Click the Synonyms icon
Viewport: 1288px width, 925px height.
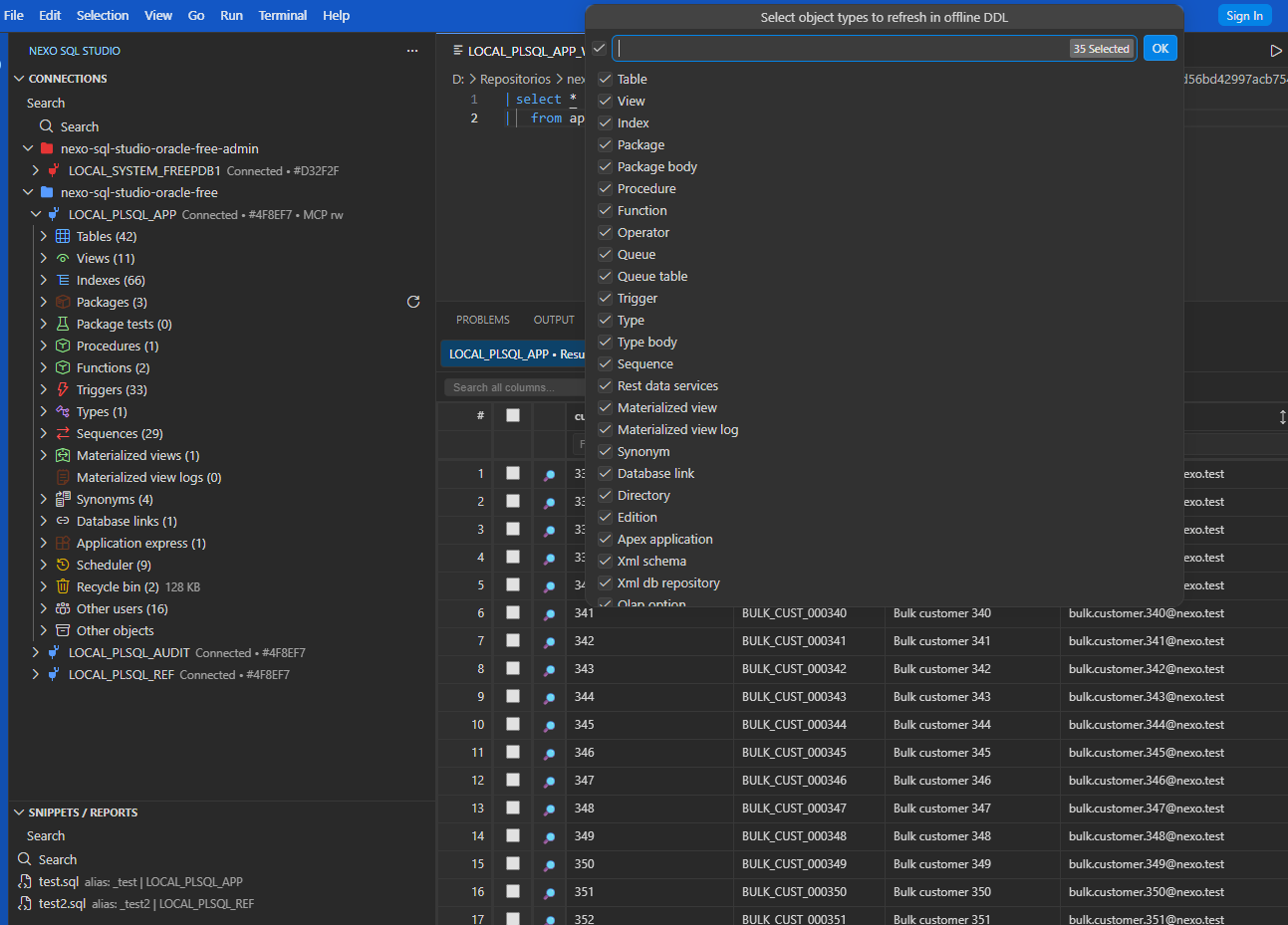coord(63,499)
